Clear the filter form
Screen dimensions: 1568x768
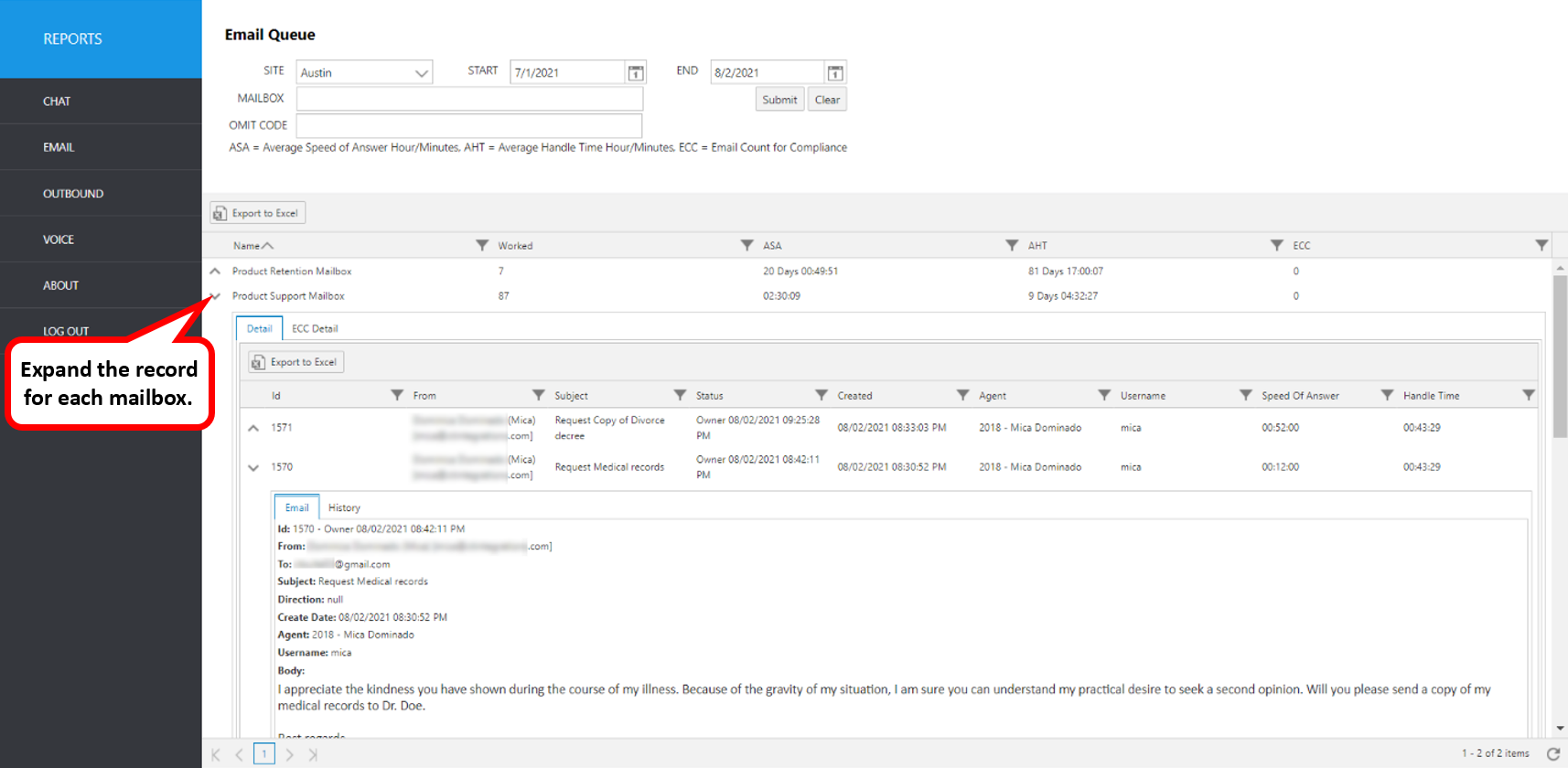827,100
